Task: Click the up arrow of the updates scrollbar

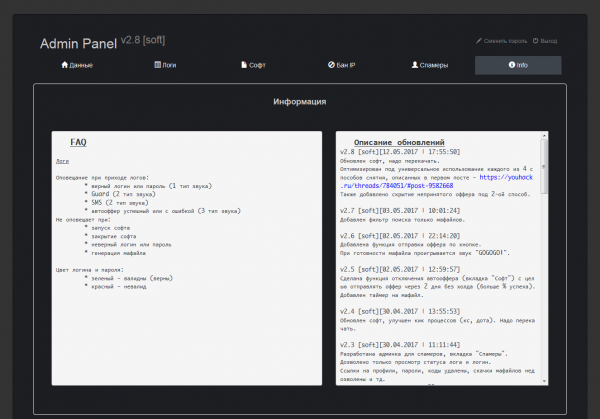Action: click(x=544, y=137)
